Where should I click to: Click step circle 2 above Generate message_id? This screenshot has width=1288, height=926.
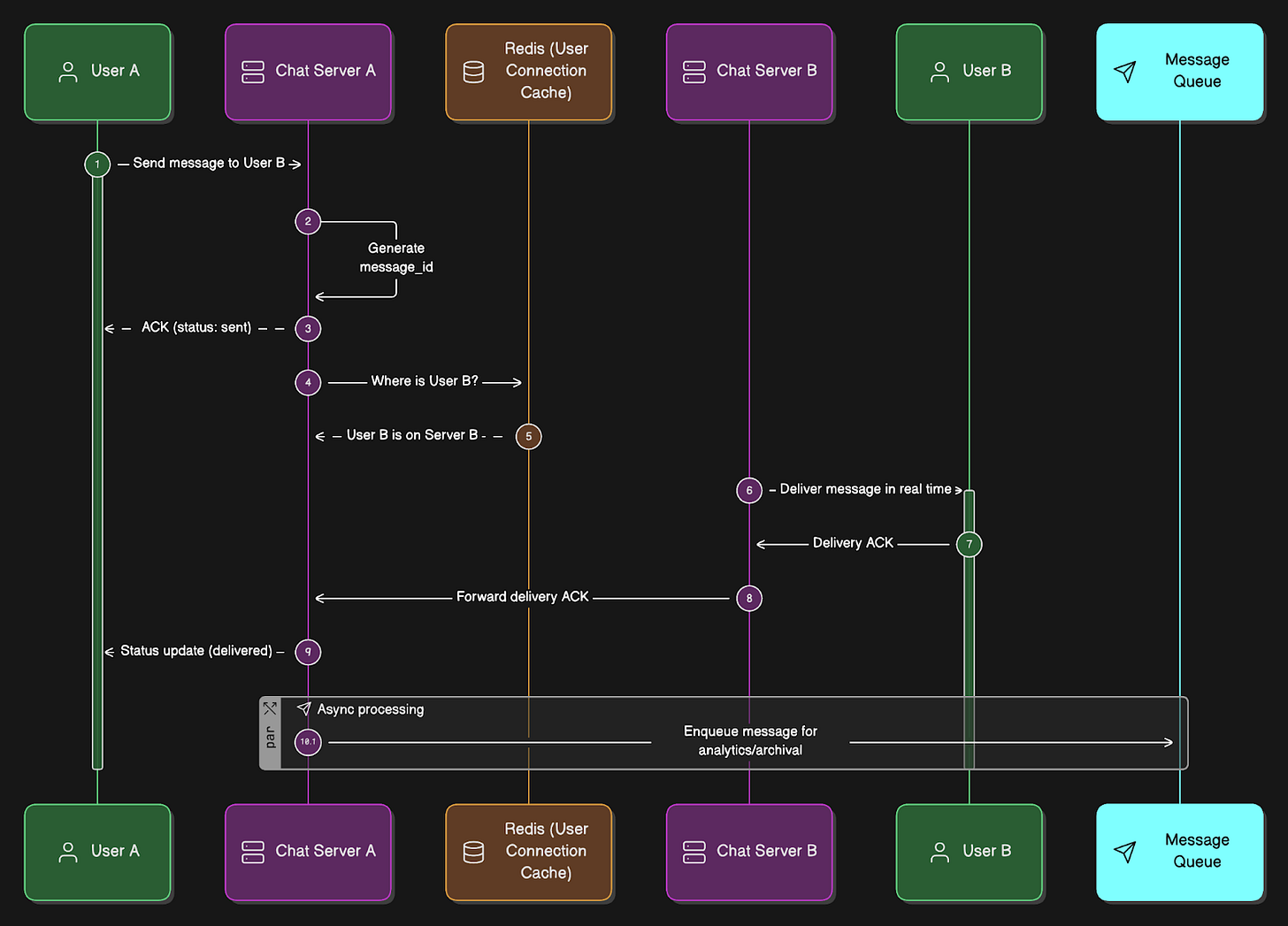click(307, 221)
